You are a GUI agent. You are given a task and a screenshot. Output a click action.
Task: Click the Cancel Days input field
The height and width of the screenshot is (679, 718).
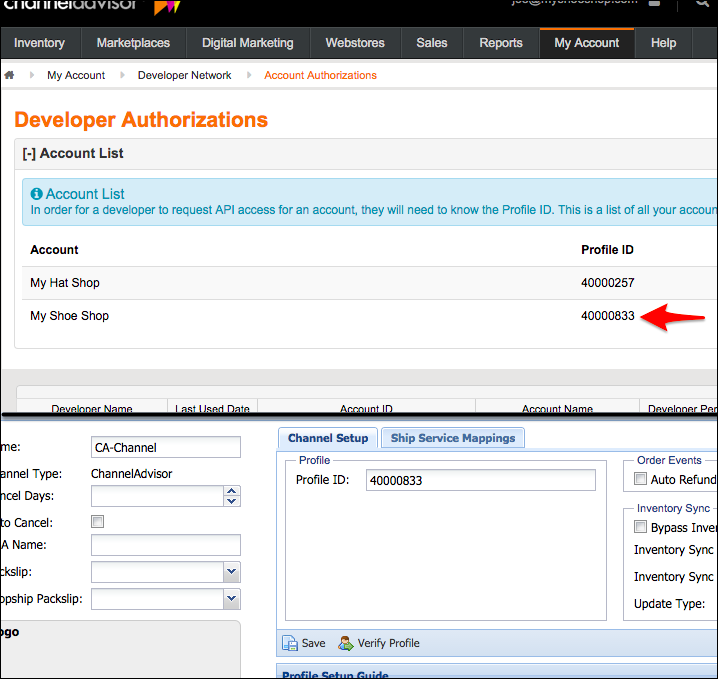coord(158,496)
